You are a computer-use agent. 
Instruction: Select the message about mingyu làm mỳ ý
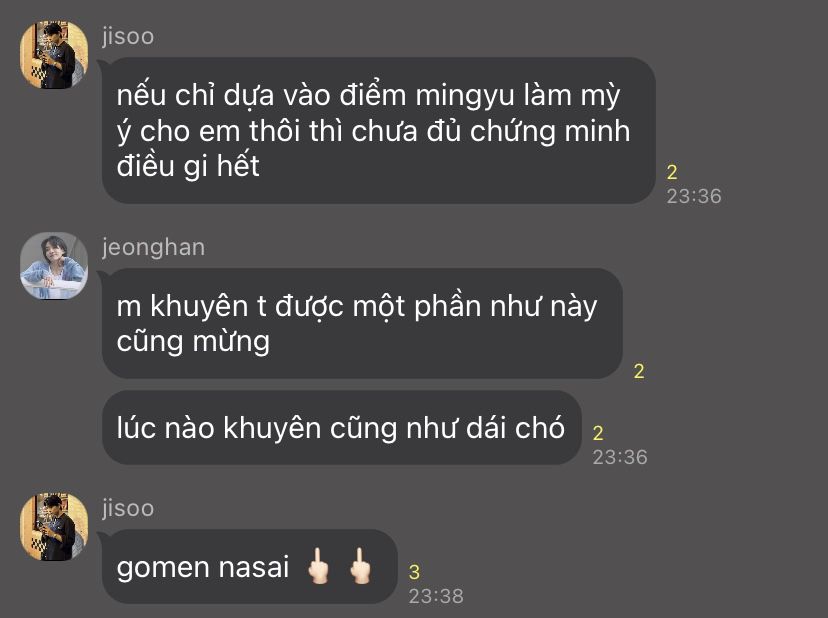[378, 130]
